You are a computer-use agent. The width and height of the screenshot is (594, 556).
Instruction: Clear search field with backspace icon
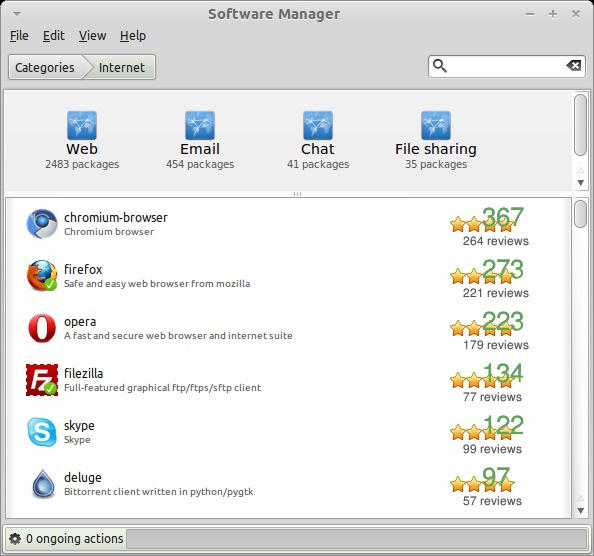(x=574, y=66)
